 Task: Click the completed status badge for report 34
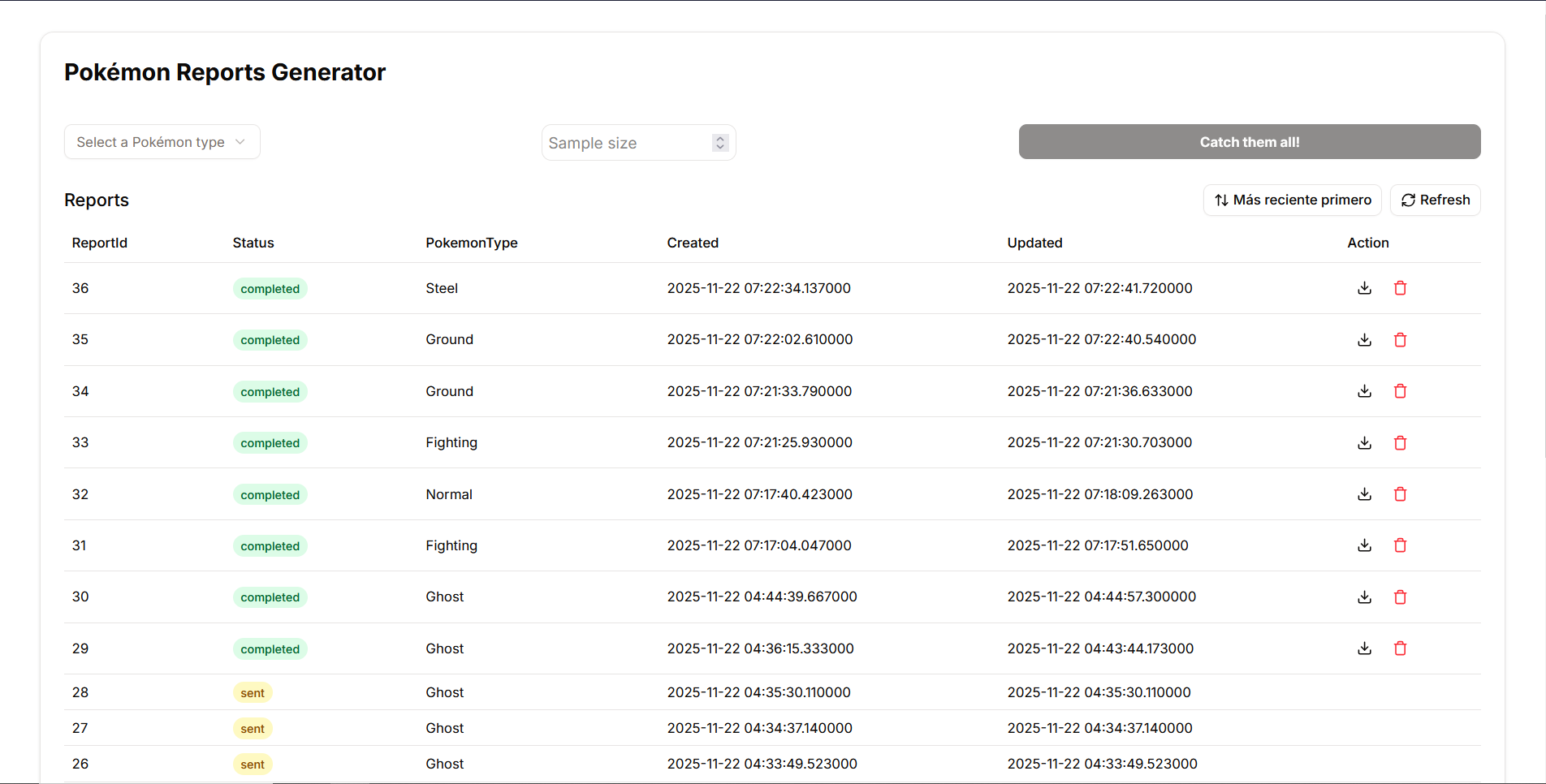click(270, 391)
